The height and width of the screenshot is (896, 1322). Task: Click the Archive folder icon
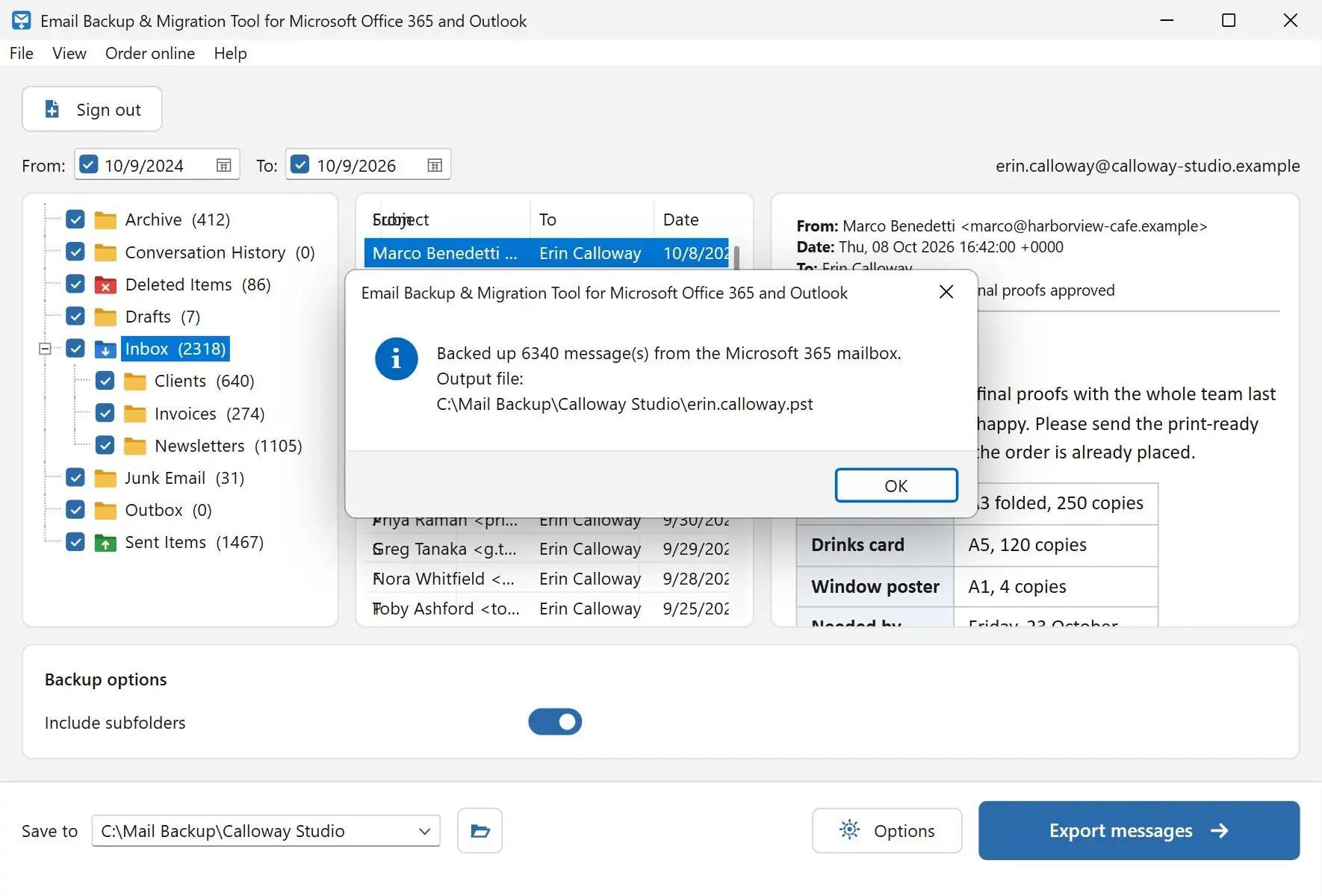click(x=105, y=220)
